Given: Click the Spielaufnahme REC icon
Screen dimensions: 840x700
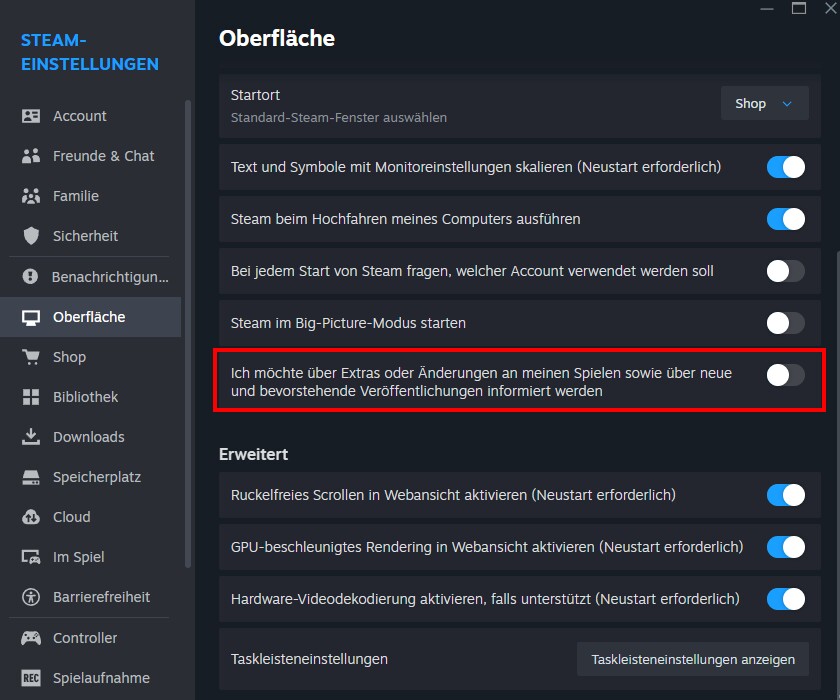Looking at the screenshot, I should (x=31, y=678).
